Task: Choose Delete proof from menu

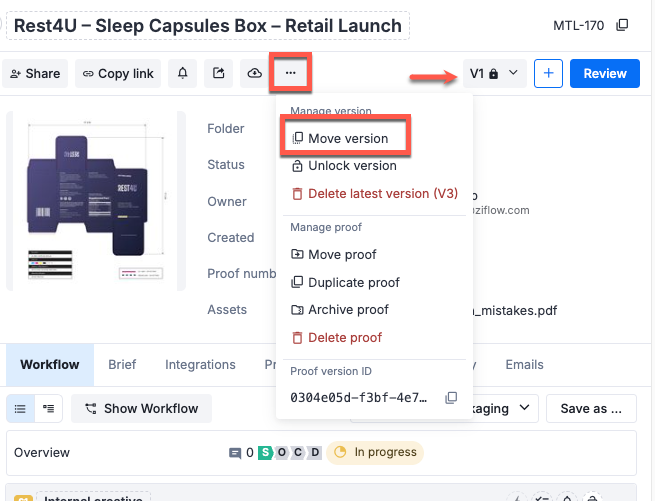Action: pyautogui.click(x=336, y=338)
